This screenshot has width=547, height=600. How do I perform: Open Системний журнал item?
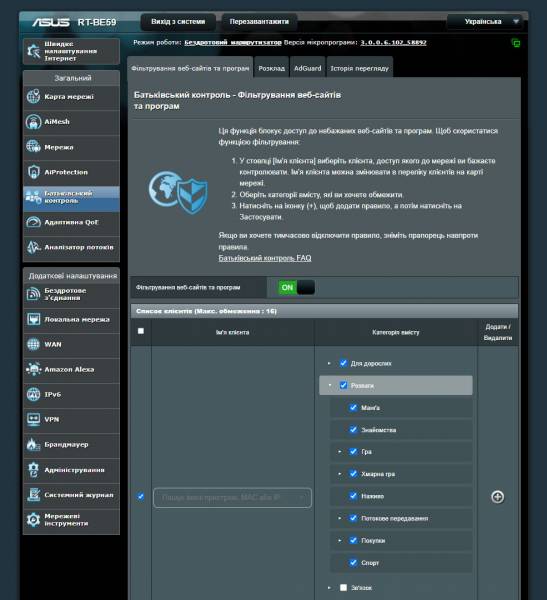[x=71, y=495]
